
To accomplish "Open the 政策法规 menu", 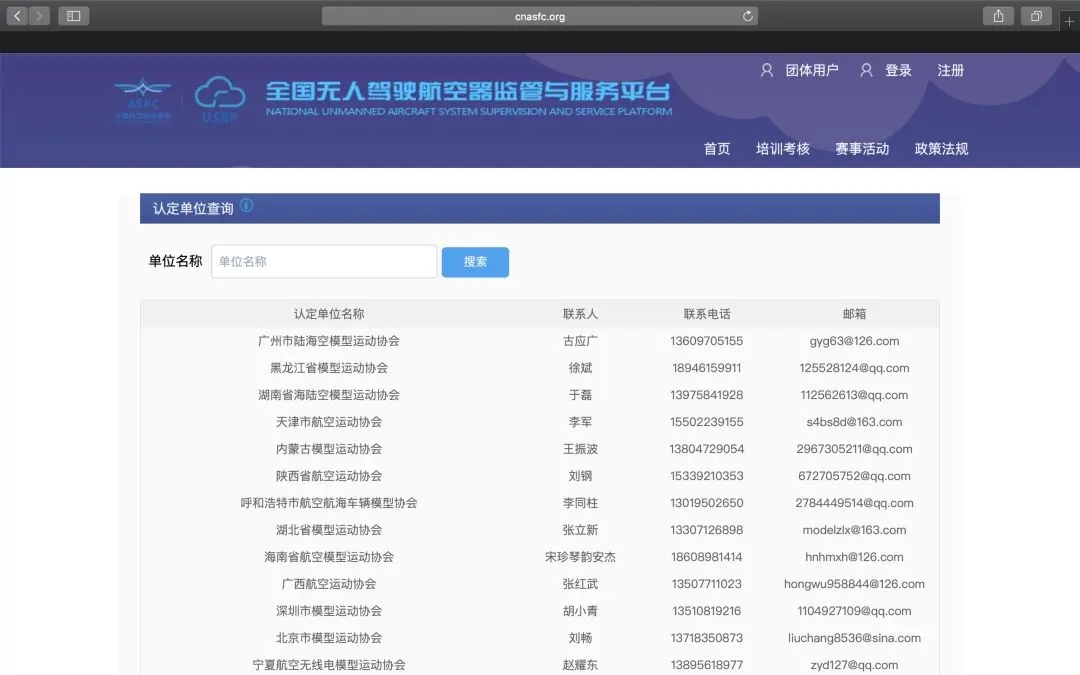I will [940, 148].
